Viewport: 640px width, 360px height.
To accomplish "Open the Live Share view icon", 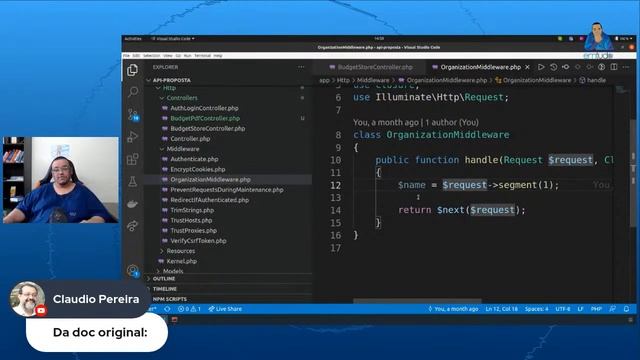I will point(133,226).
